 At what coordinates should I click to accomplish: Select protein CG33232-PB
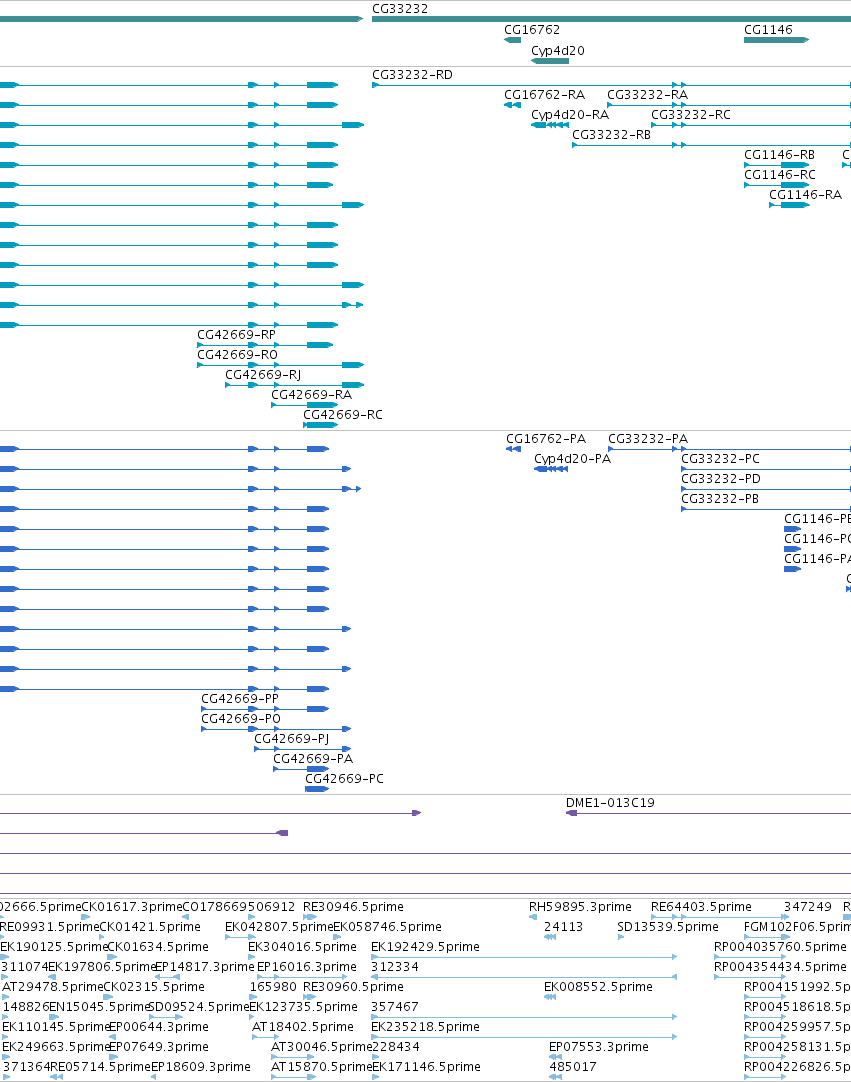click(719, 499)
